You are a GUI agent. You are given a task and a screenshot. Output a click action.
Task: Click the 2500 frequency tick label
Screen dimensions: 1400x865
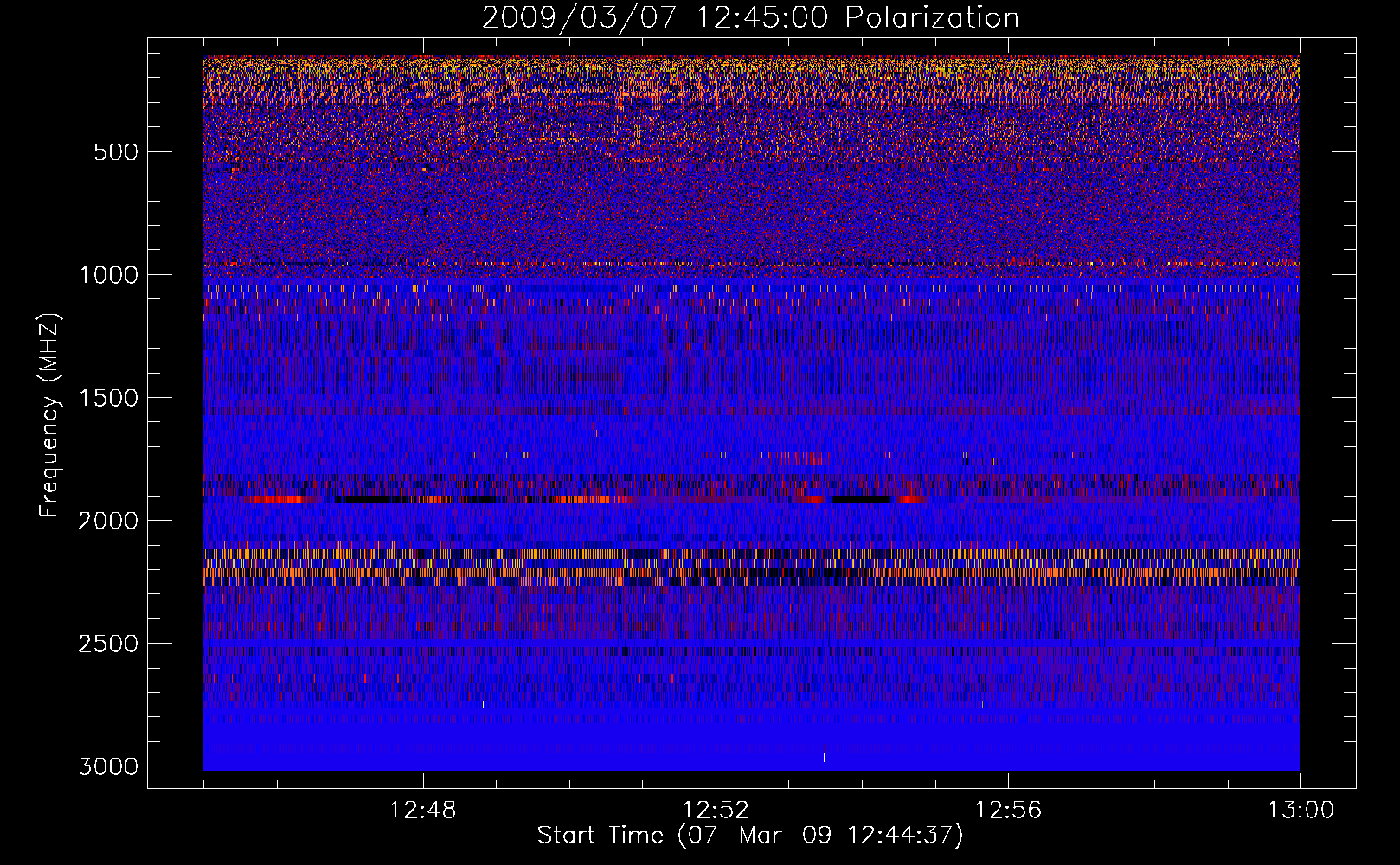[x=108, y=644]
